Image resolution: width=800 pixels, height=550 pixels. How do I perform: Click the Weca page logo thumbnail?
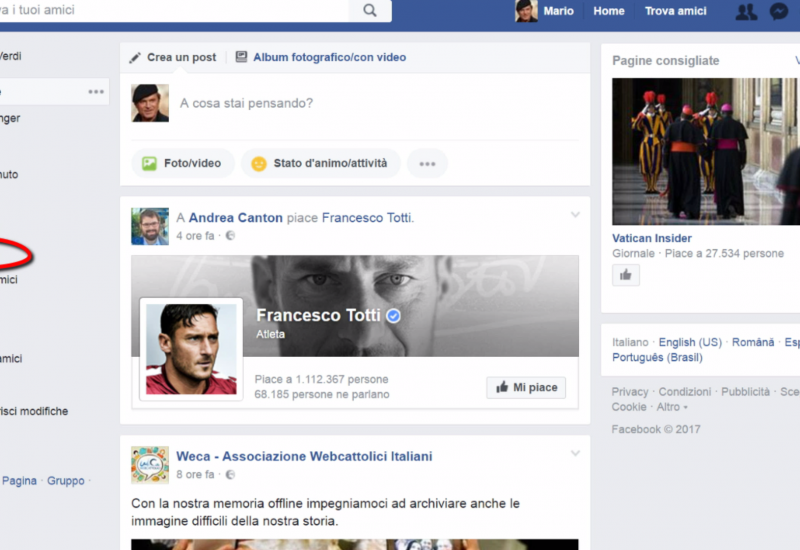(150, 465)
